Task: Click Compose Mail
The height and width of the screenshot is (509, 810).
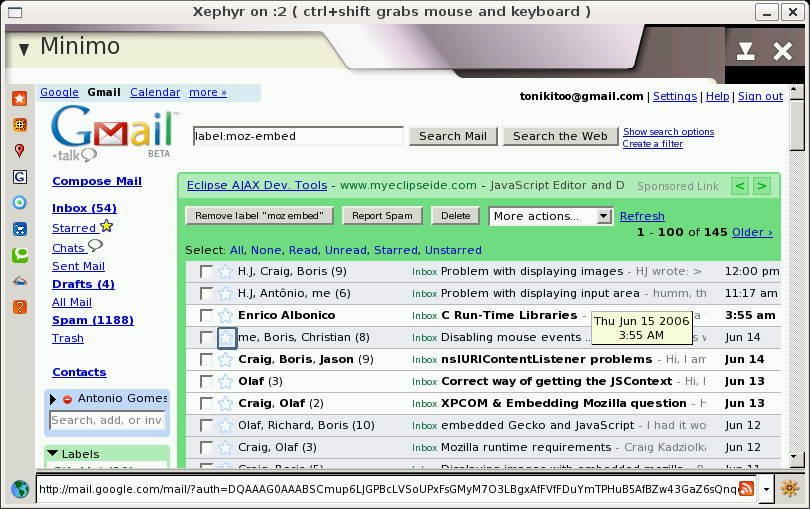Action: pos(97,181)
